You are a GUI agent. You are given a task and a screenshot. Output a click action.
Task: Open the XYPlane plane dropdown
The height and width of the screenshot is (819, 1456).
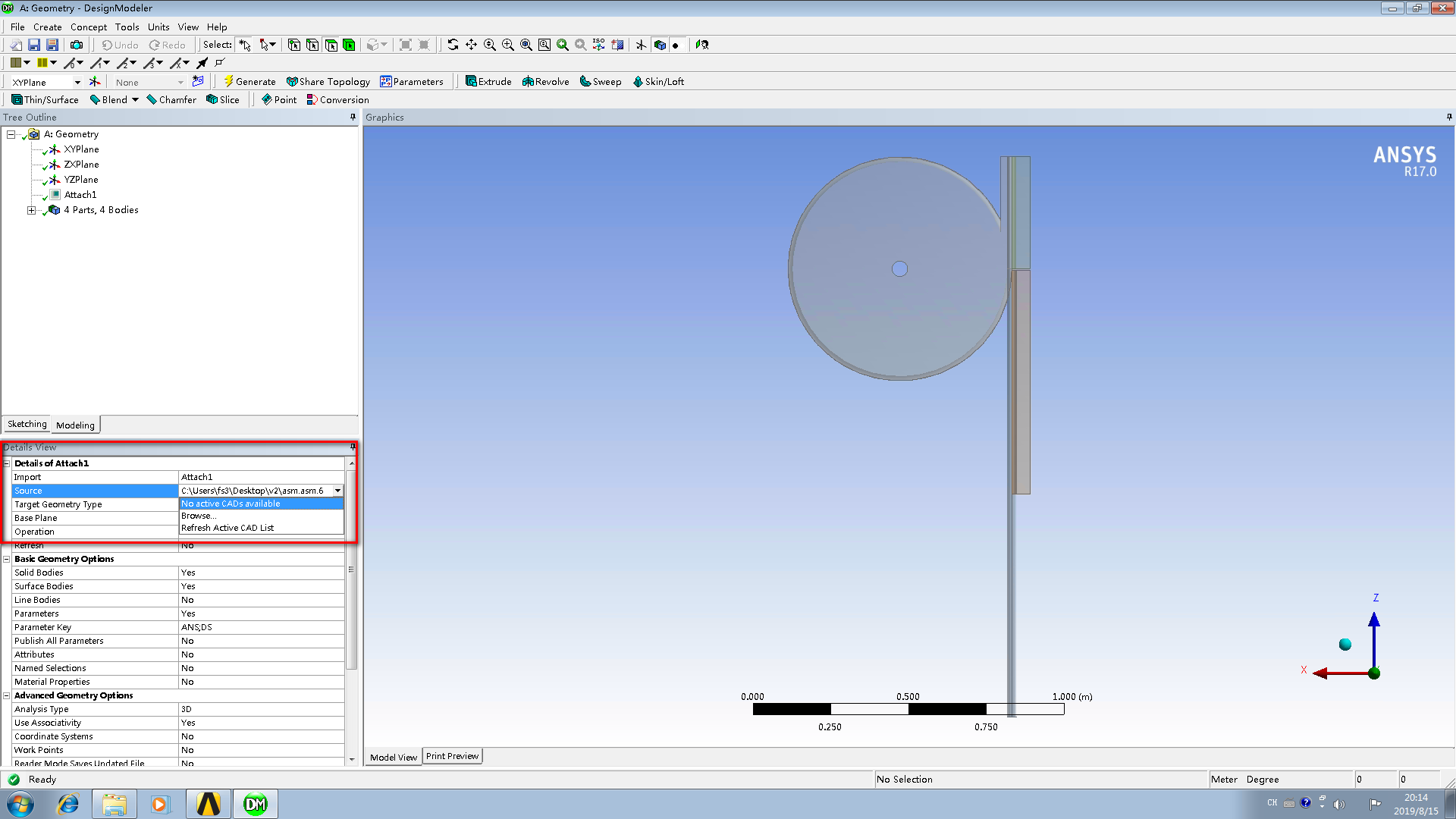[x=77, y=82]
